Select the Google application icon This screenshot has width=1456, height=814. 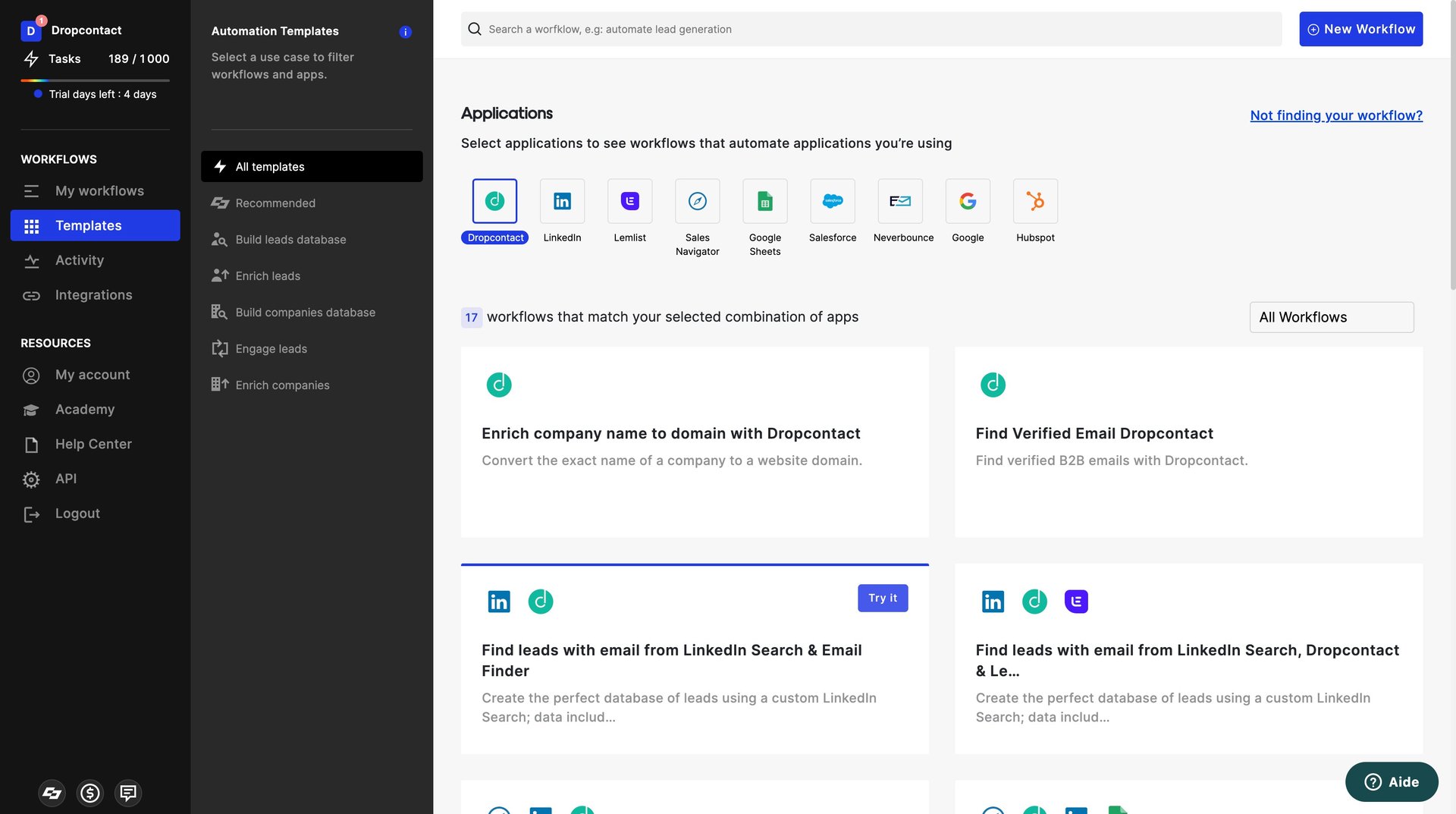coord(968,201)
